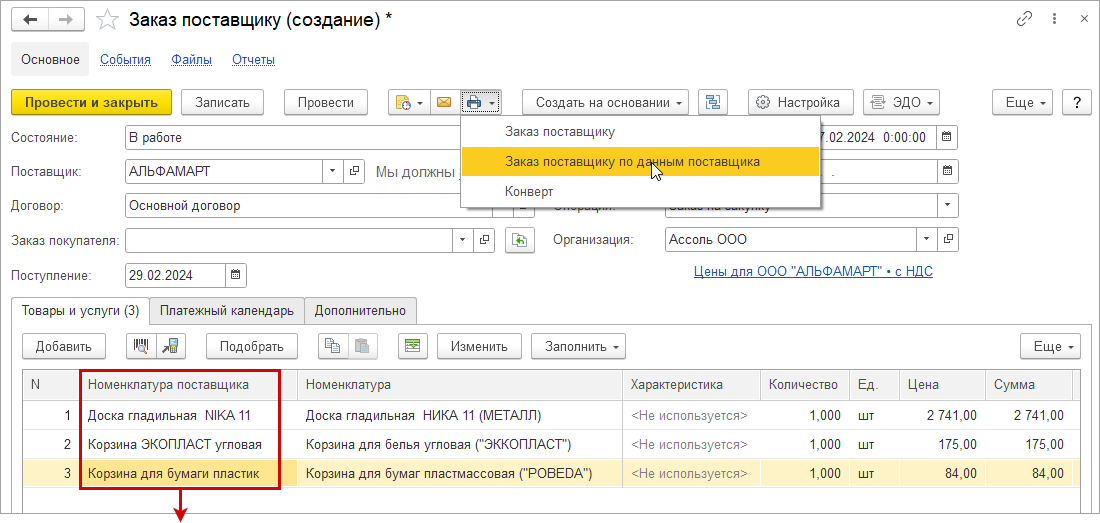Click green icon beside Заказ покупателя
This screenshot has height=523, width=1100.
click(x=519, y=240)
